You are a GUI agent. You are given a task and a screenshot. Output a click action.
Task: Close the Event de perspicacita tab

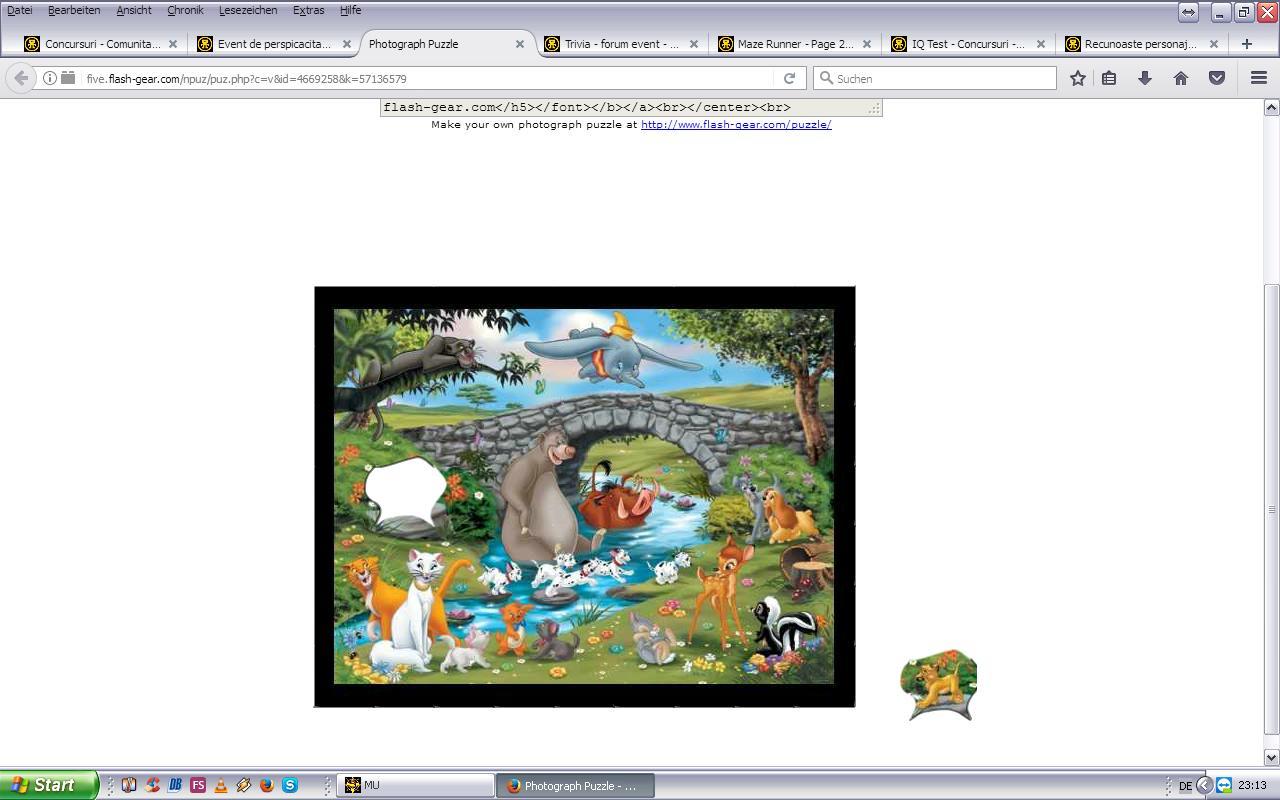tap(347, 44)
